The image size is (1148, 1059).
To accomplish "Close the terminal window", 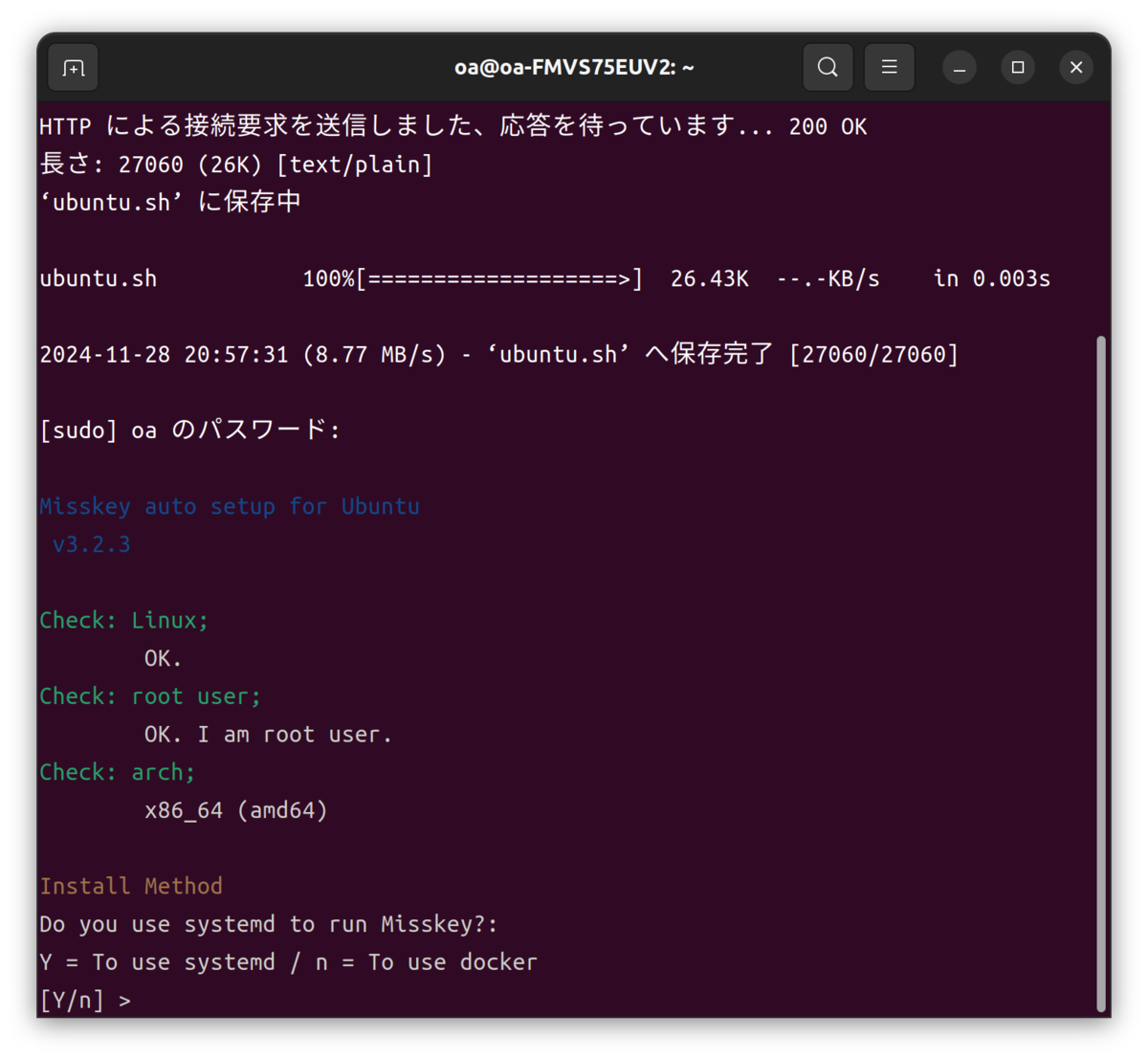I will (1076, 67).
